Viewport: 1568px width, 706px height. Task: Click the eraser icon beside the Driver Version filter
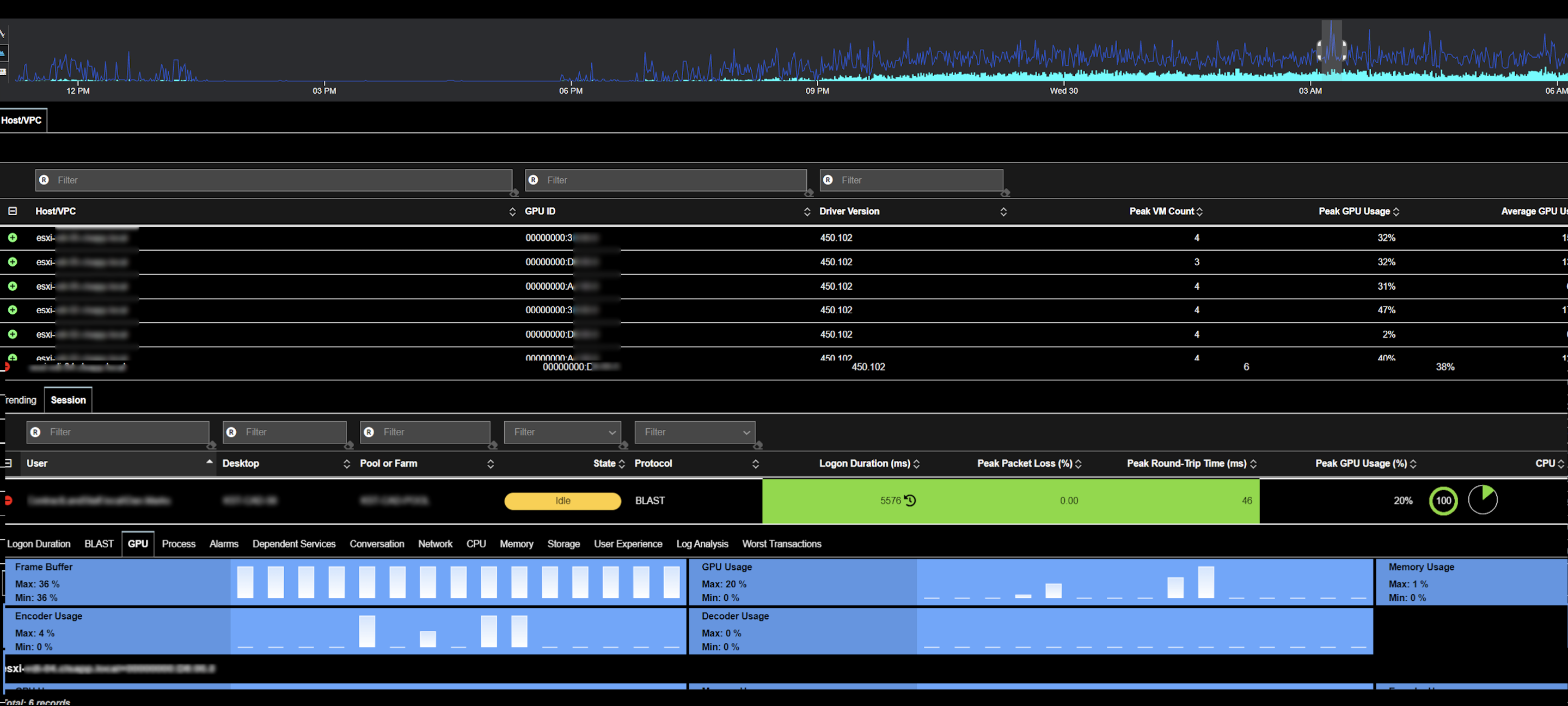click(x=1005, y=193)
